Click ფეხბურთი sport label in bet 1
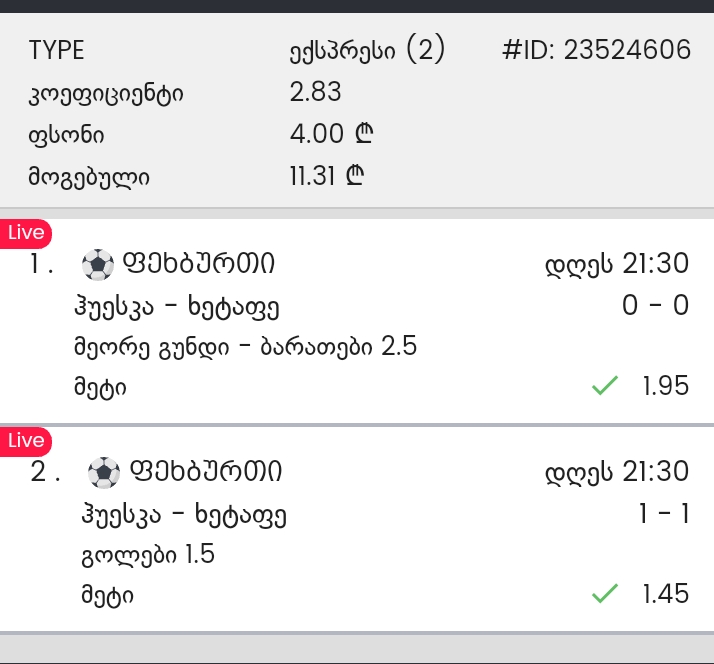 pyautogui.click(x=199, y=264)
